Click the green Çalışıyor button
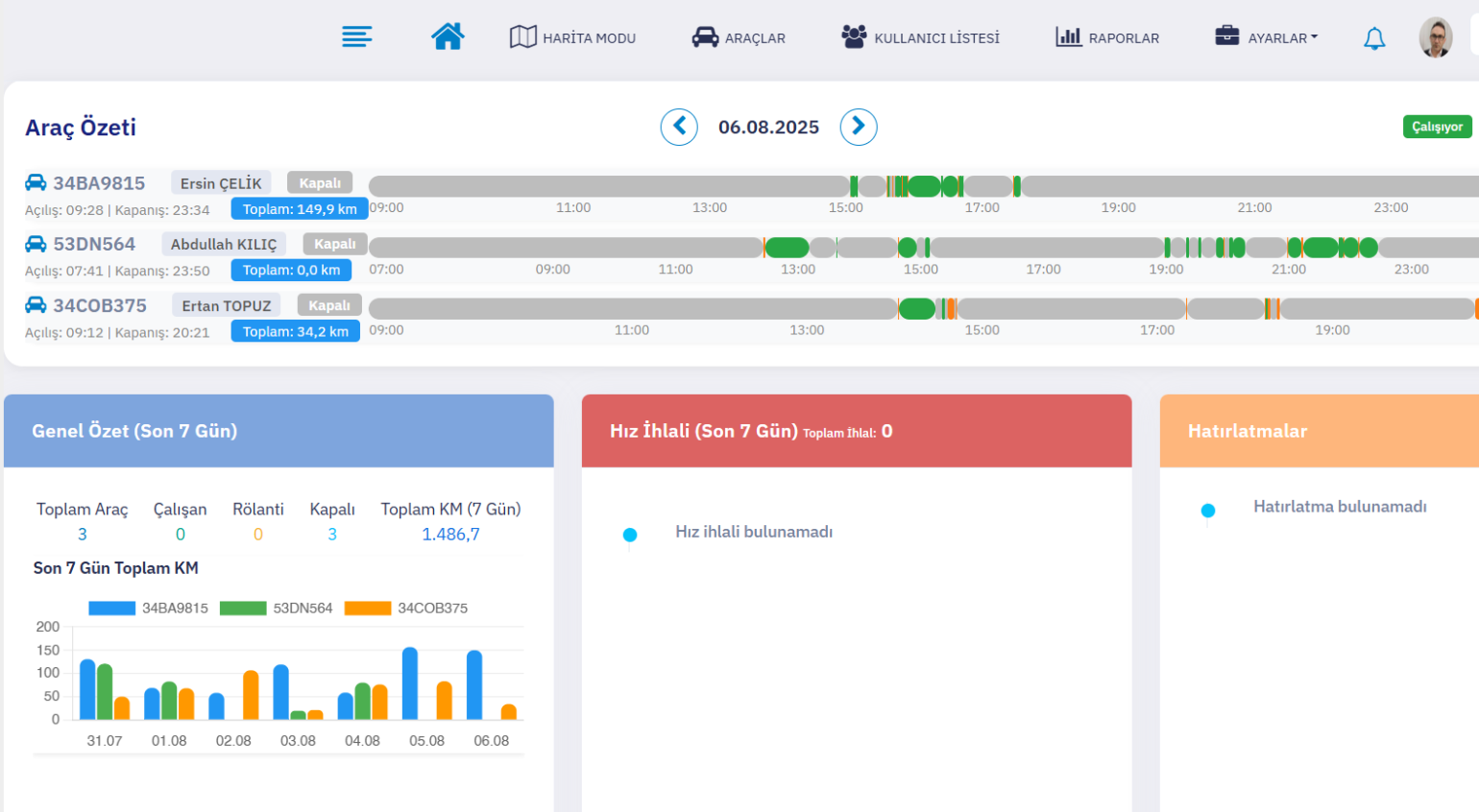The image size is (1479, 812). click(x=1437, y=127)
